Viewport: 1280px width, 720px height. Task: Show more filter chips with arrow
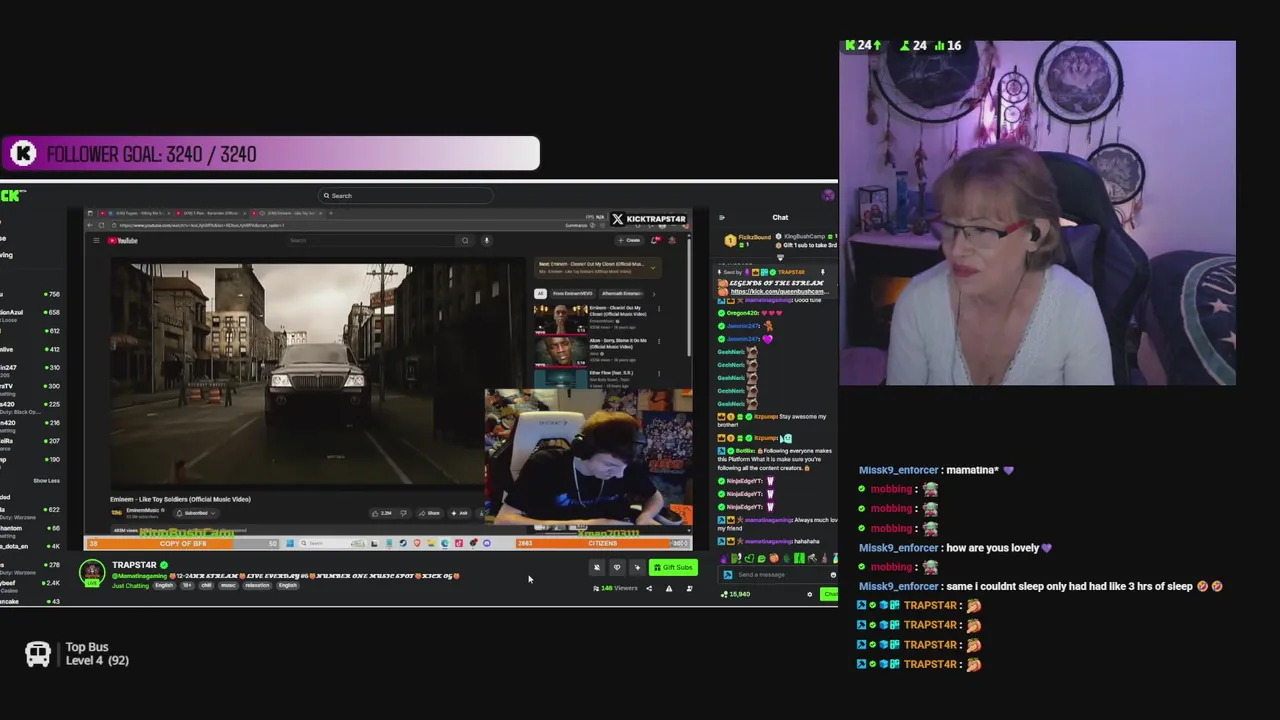click(654, 294)
